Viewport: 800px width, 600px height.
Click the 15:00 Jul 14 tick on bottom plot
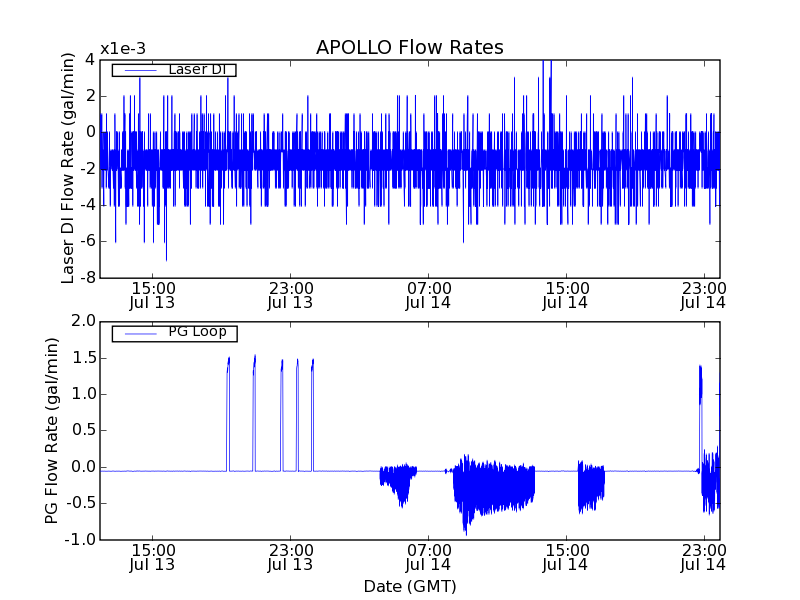(x=566, y=557)
